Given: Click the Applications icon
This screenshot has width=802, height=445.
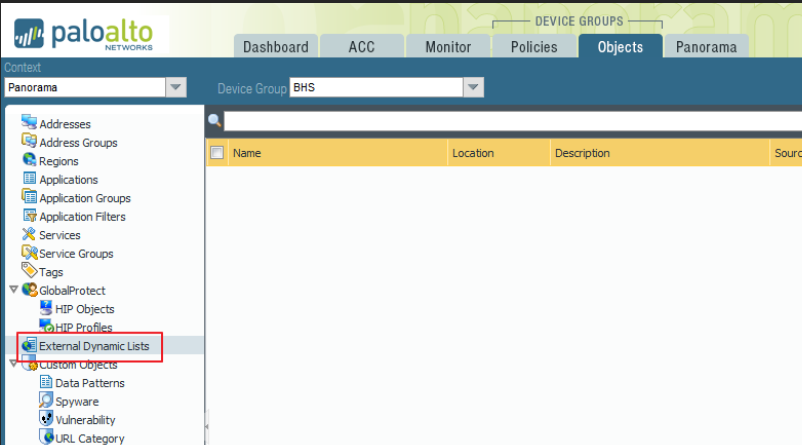Looking at the screenshot, I should click(x=29, y=179).
